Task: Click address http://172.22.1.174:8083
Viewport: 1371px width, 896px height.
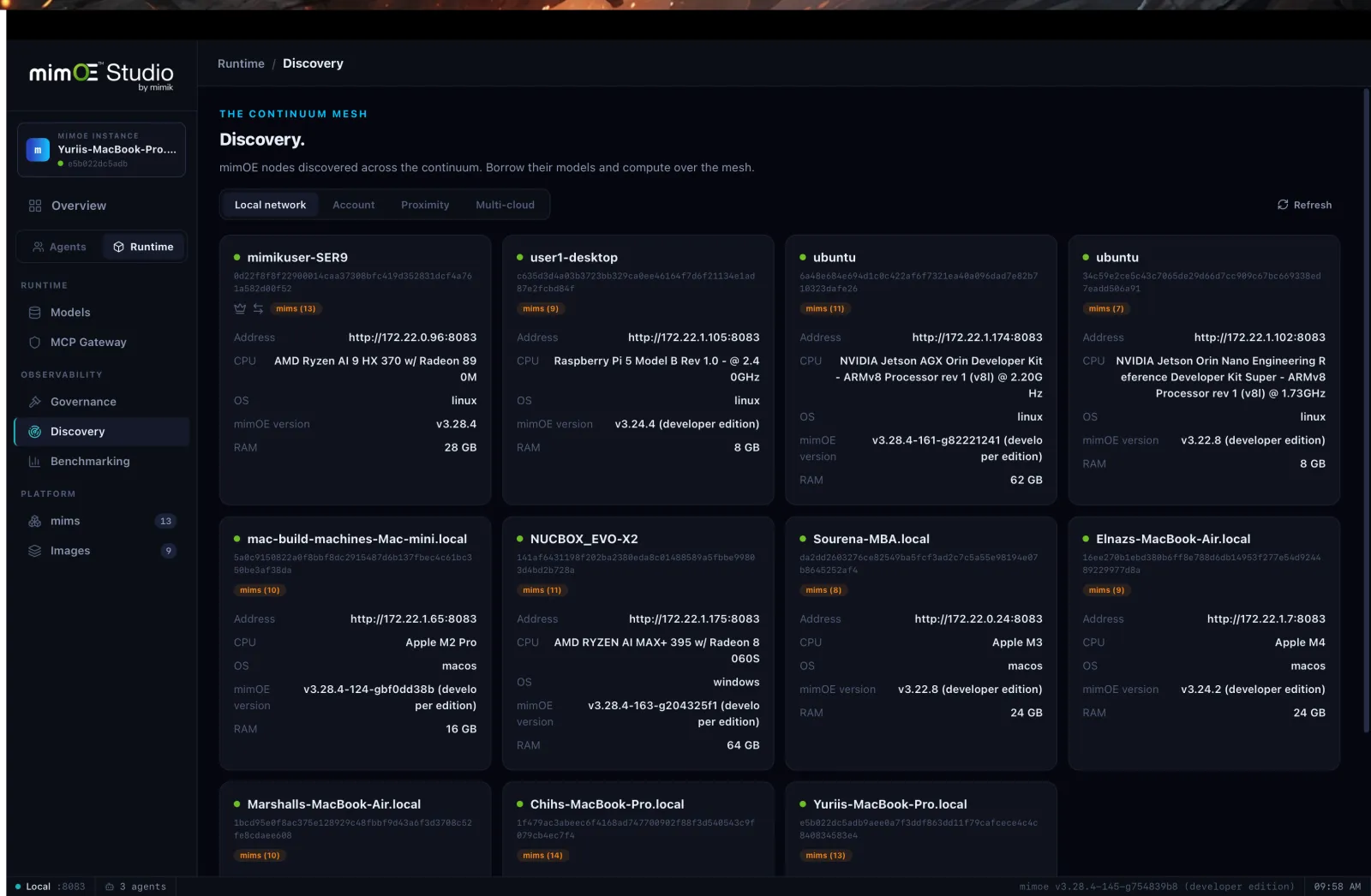Action: [978, 337]
